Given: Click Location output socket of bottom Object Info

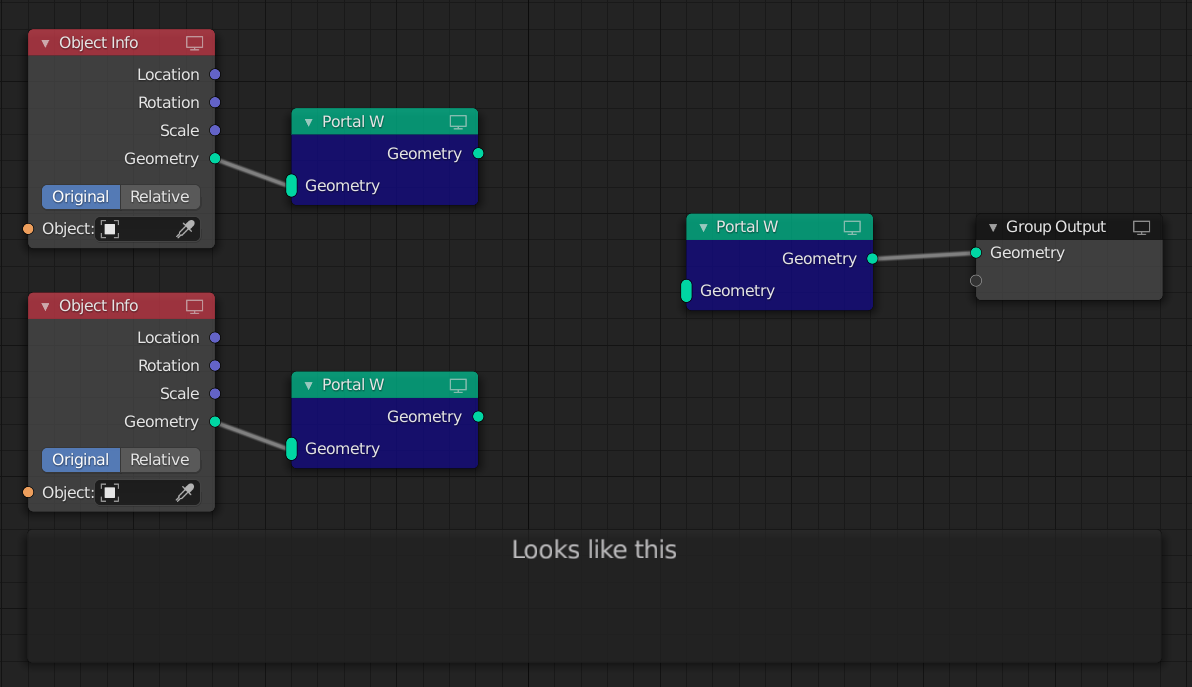Looking at the screenshot, I should [215, 337].
